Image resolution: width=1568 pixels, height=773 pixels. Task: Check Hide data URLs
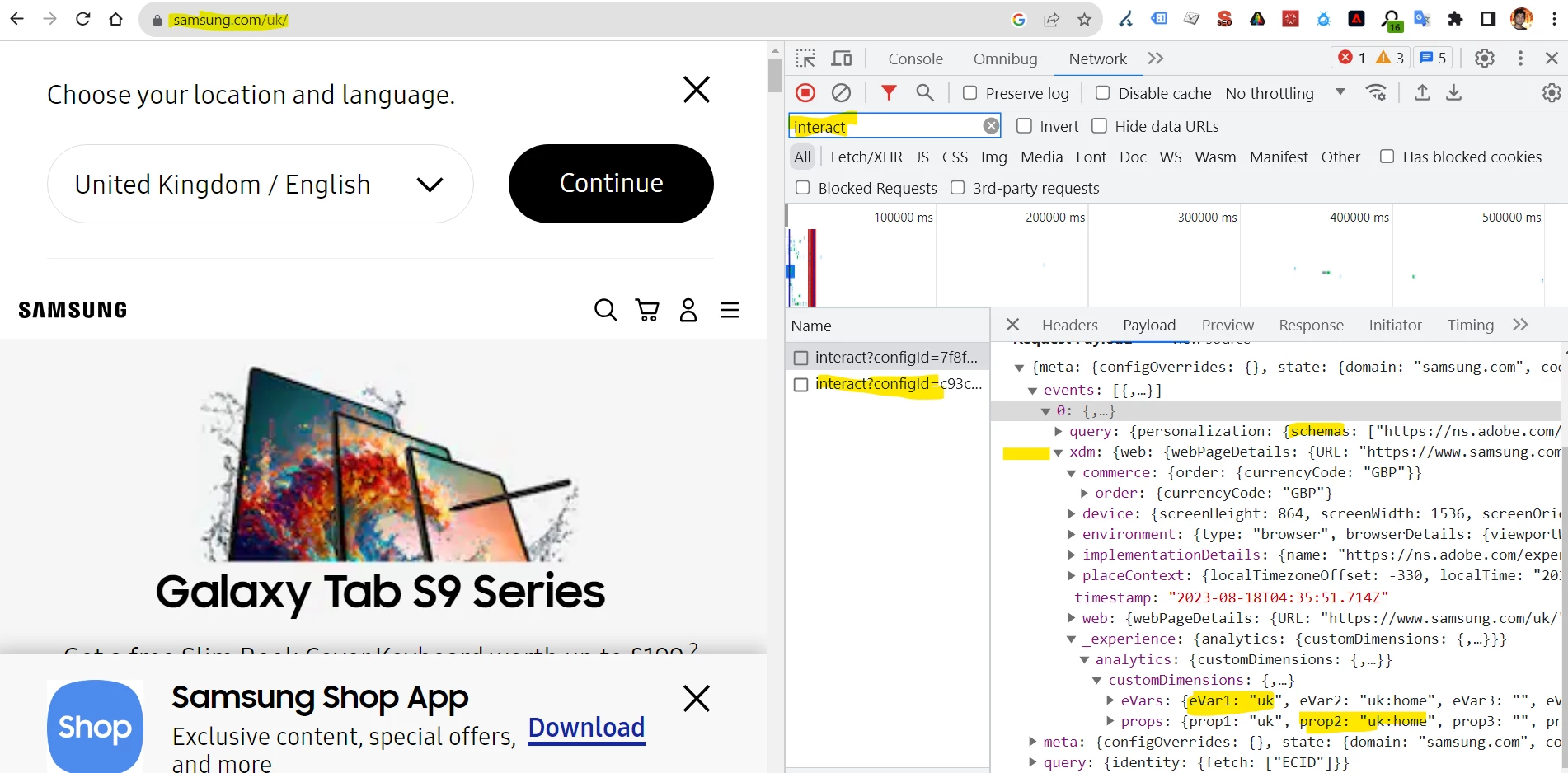1099,126
